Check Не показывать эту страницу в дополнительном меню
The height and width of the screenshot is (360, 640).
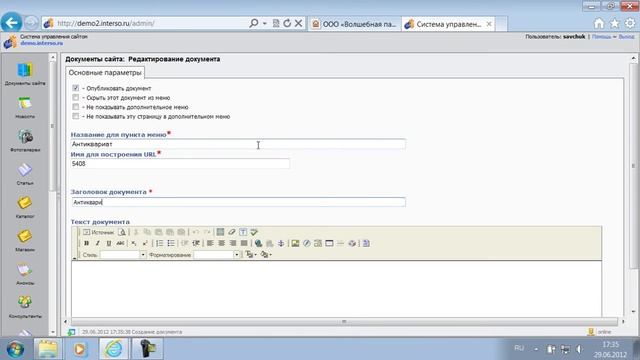pos(76,116)
